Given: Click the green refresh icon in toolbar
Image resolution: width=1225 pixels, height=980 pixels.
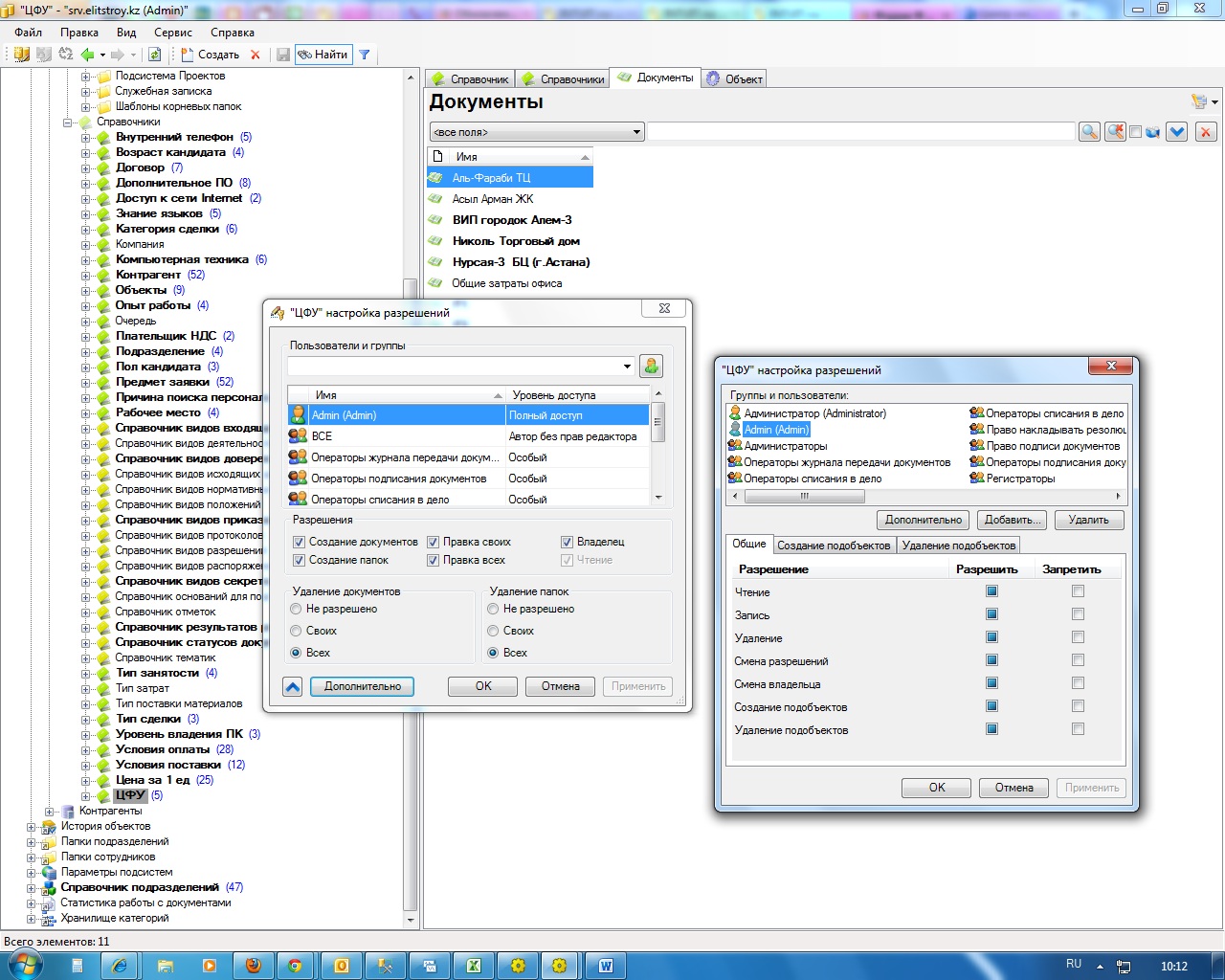Looking at the screenshot, I should [x=154, y=55].
